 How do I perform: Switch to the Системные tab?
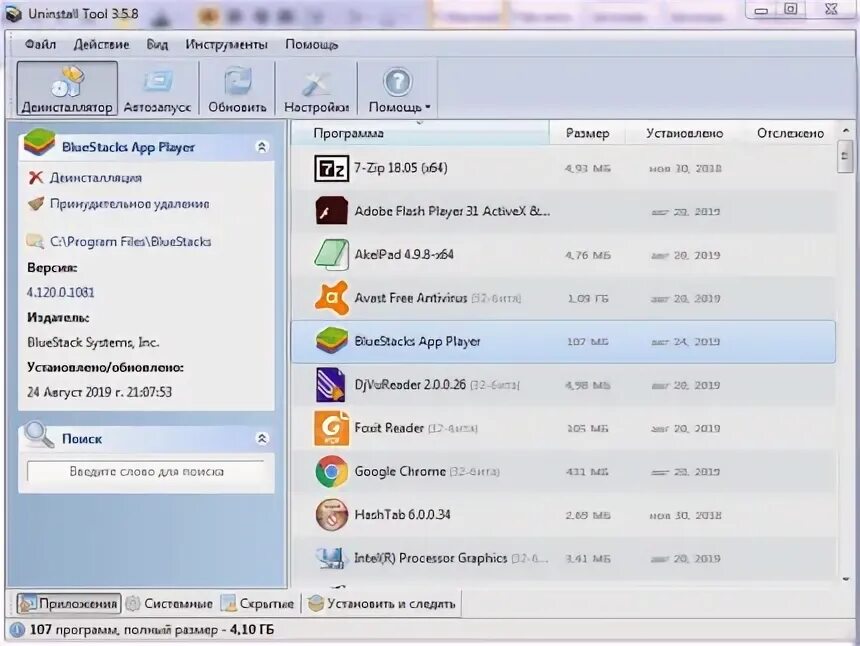[x=170, y=604]
